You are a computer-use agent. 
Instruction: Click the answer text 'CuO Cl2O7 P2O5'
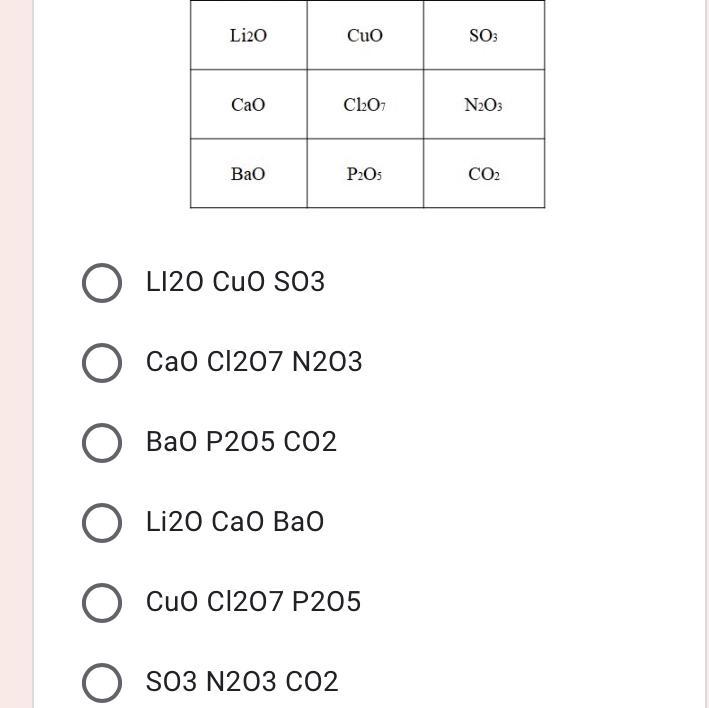point(253,602)
